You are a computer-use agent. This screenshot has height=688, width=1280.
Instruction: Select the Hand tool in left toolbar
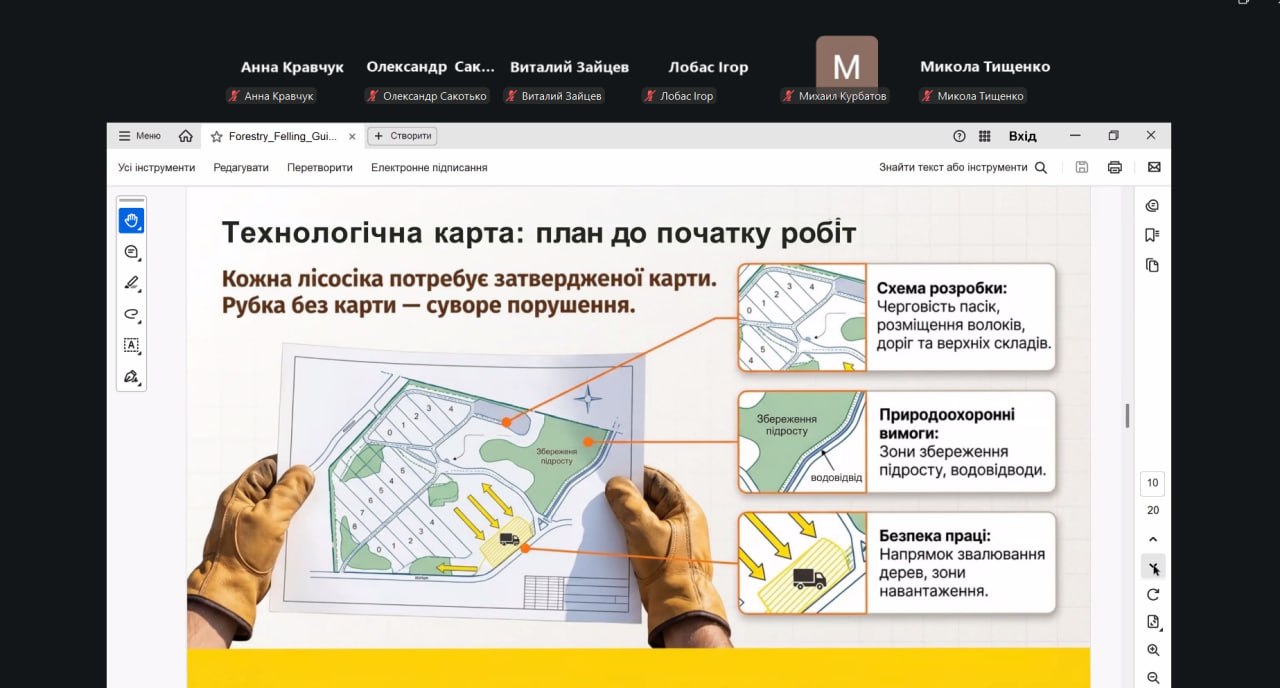click(131, 220)
